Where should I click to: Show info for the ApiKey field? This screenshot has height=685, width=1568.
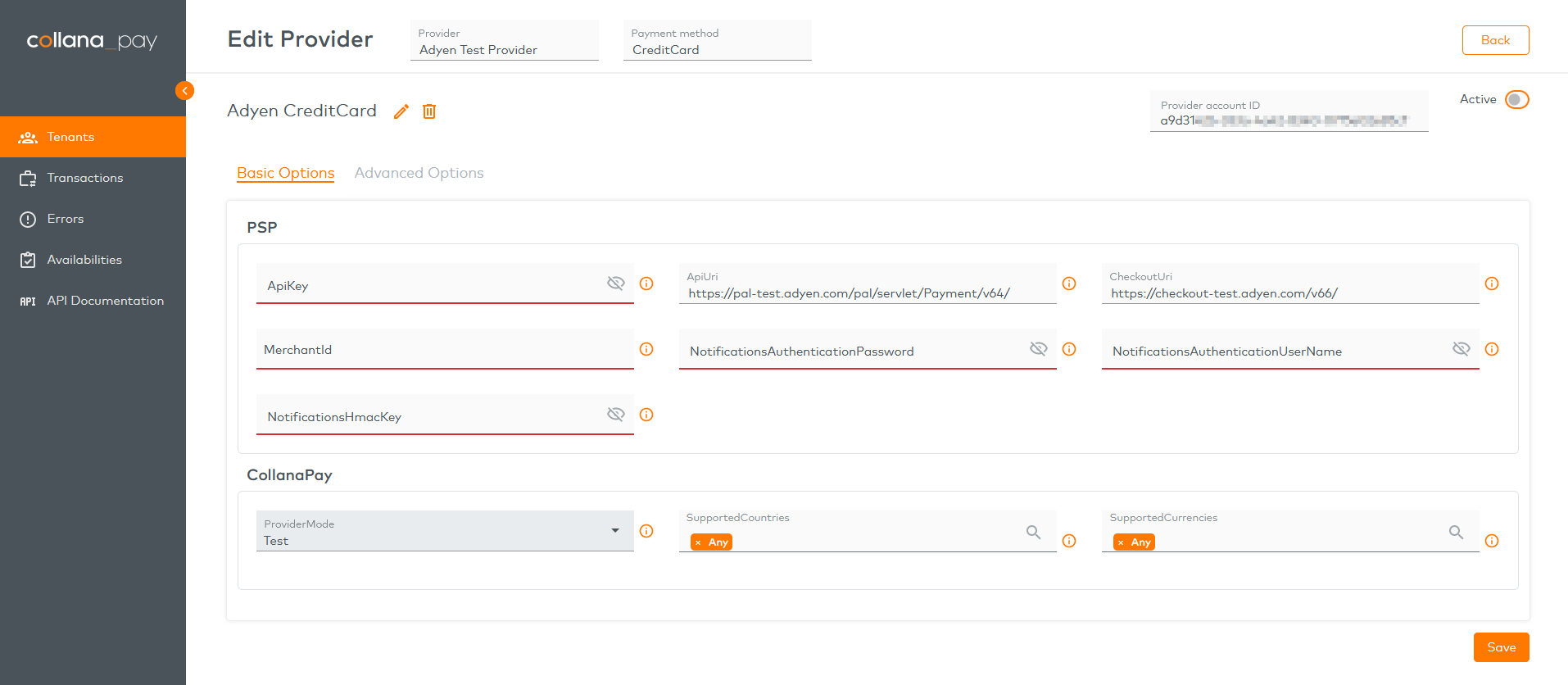click(x=646, y=284)
